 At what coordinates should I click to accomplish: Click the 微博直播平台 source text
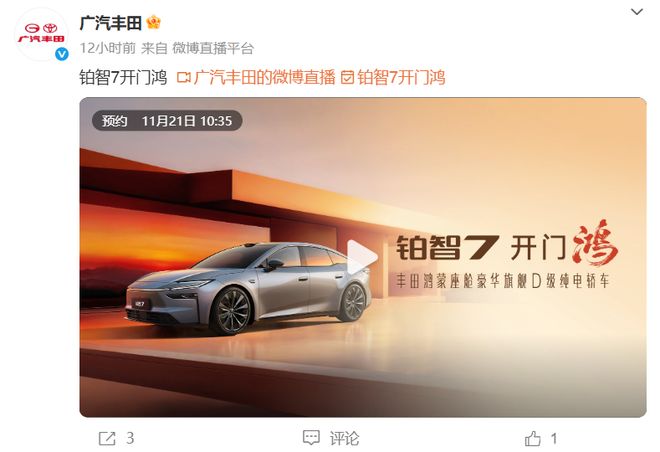[213, 48]
